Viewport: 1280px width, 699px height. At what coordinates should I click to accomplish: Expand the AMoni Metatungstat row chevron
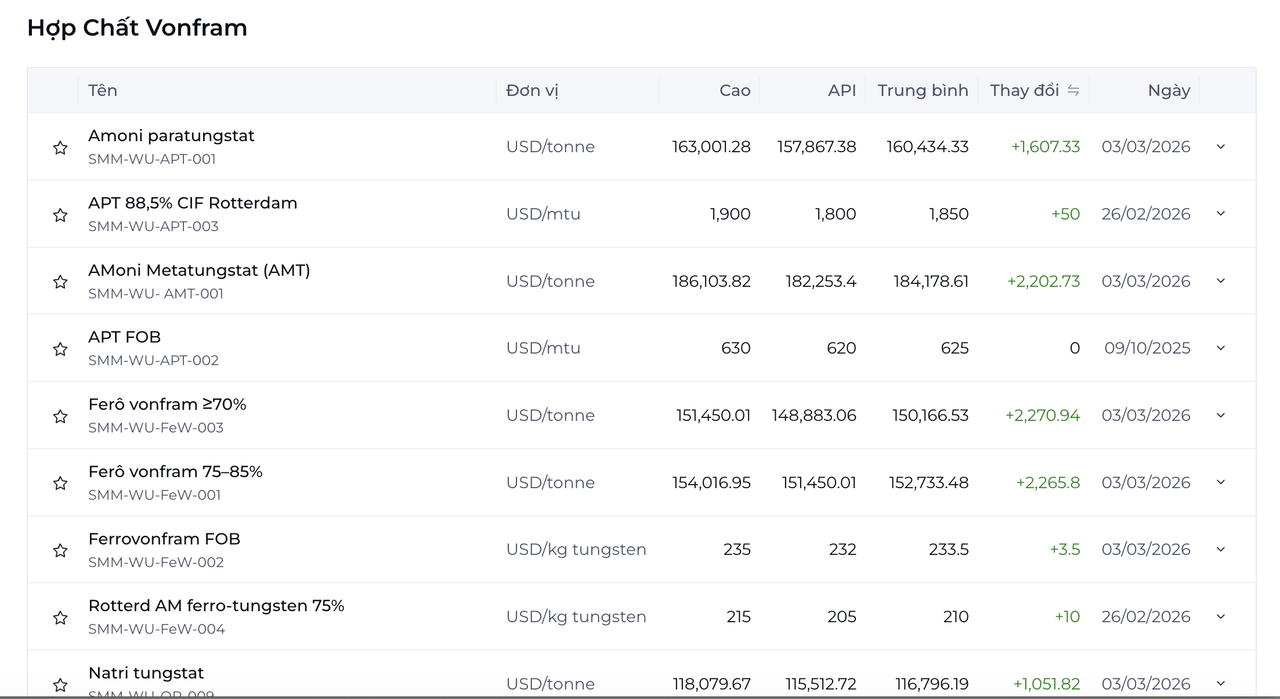pos(1221,280)
